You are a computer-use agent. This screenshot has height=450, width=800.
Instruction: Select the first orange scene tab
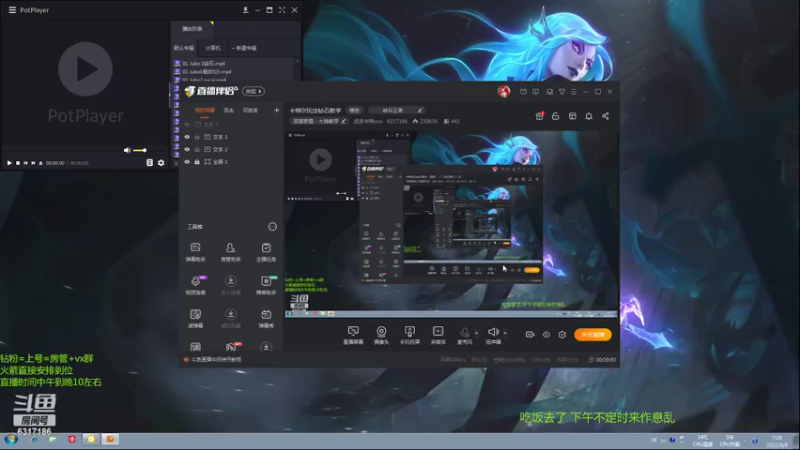tap(205, 110)
